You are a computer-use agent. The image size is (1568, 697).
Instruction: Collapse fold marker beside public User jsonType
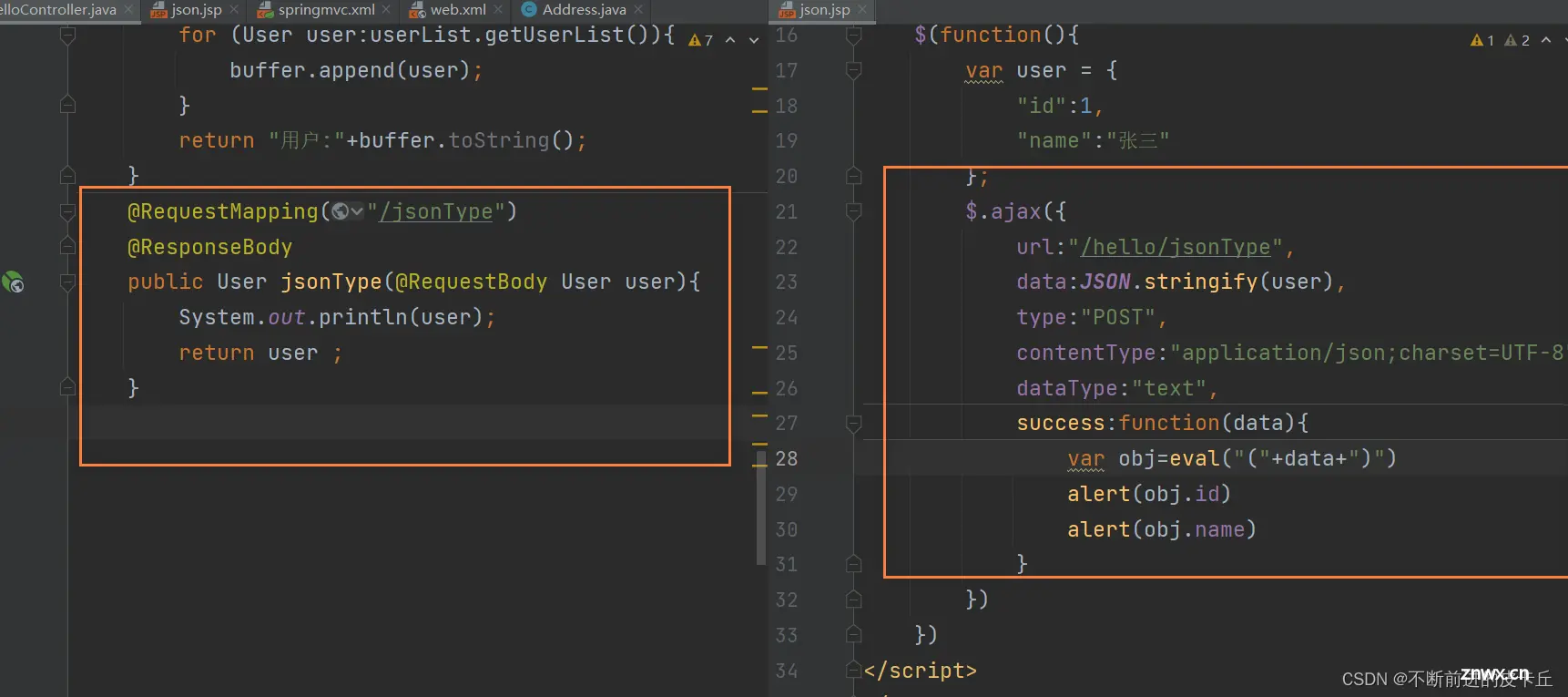(67, 282)
